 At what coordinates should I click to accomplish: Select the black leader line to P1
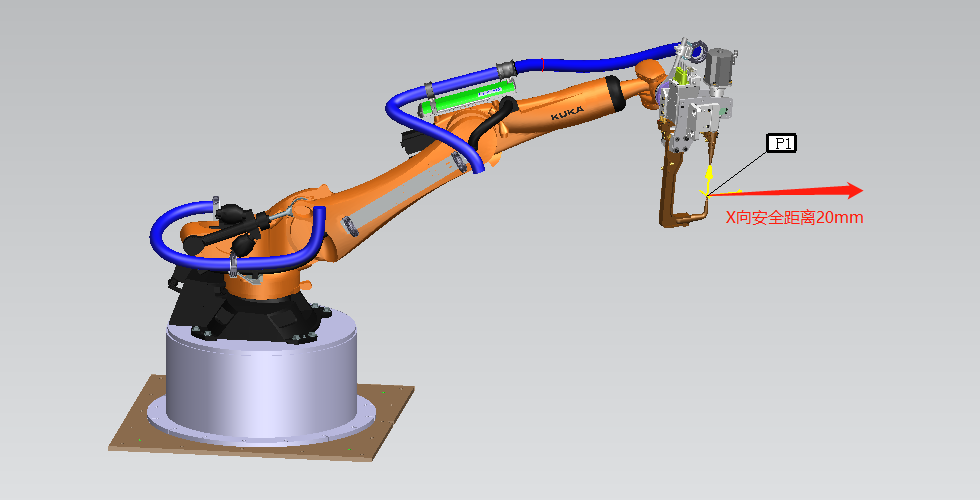(740, 170)
